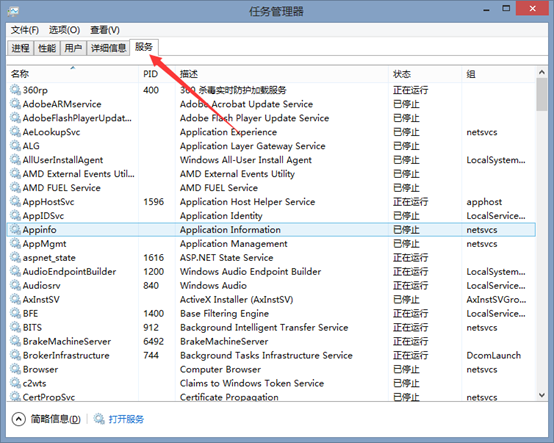554x443 pixels.
Task: Open the 文件(F) menu
Action: tap(24, 30)
